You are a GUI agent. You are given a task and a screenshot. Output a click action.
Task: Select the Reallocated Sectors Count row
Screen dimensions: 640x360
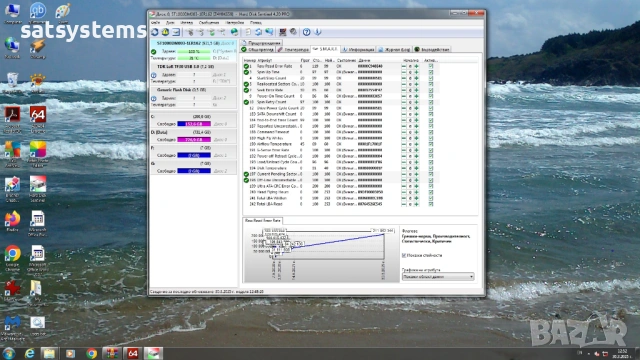[340, 84]
